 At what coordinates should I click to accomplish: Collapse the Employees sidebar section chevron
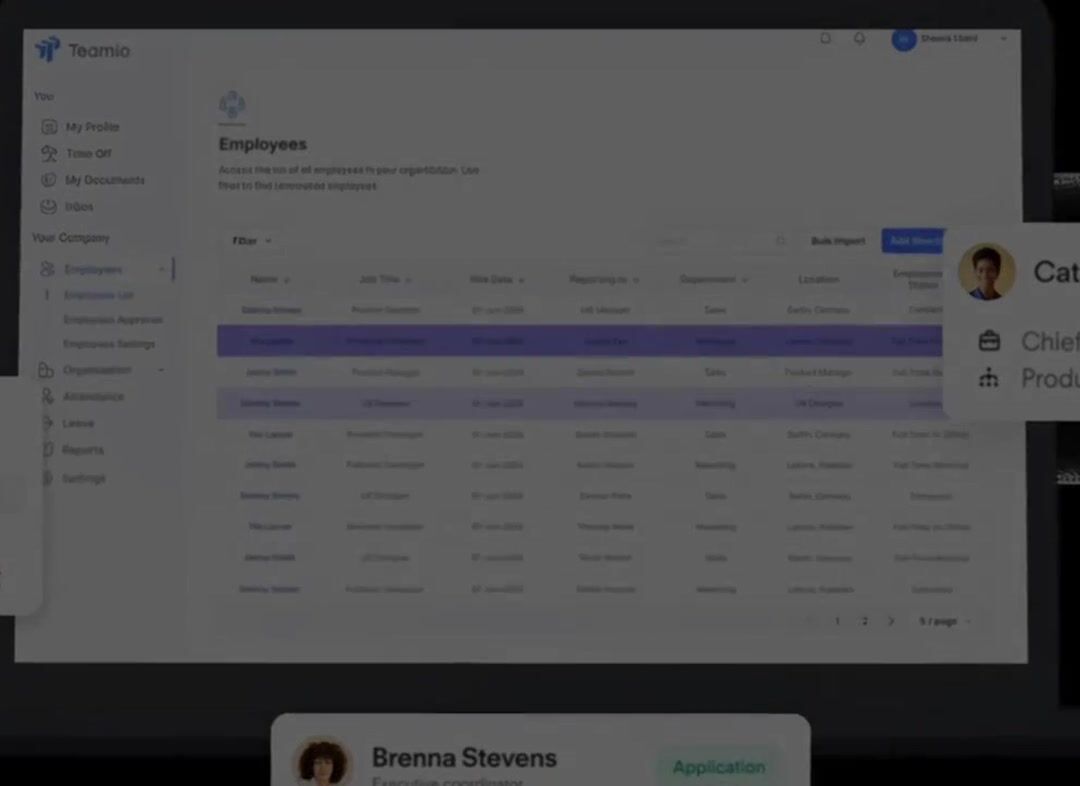pyautogui.click(x=162, y=269)
